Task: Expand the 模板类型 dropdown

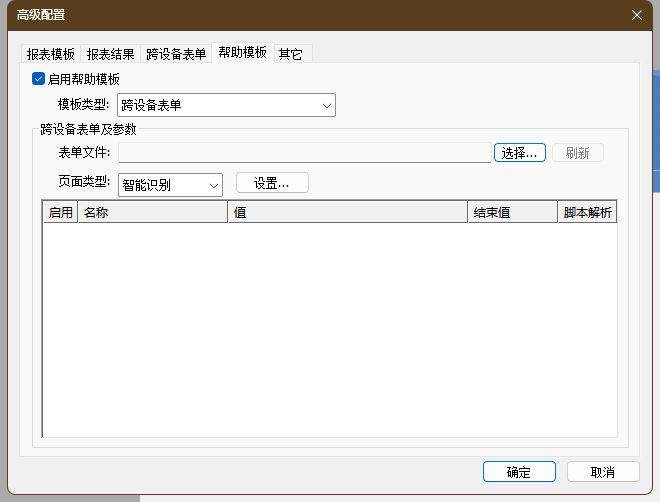Action: coord(226,105)
